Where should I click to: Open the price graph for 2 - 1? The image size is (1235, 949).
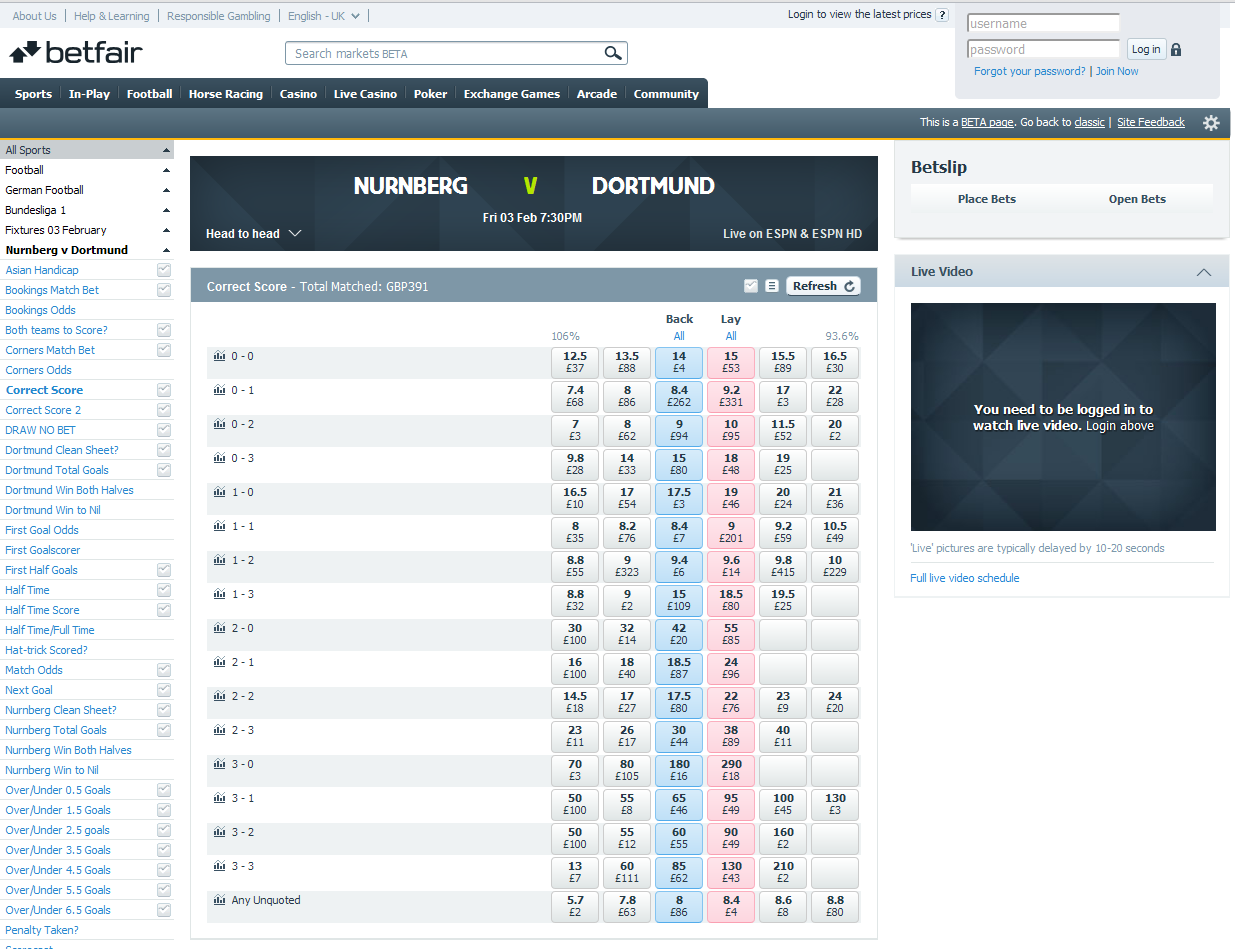219,662
